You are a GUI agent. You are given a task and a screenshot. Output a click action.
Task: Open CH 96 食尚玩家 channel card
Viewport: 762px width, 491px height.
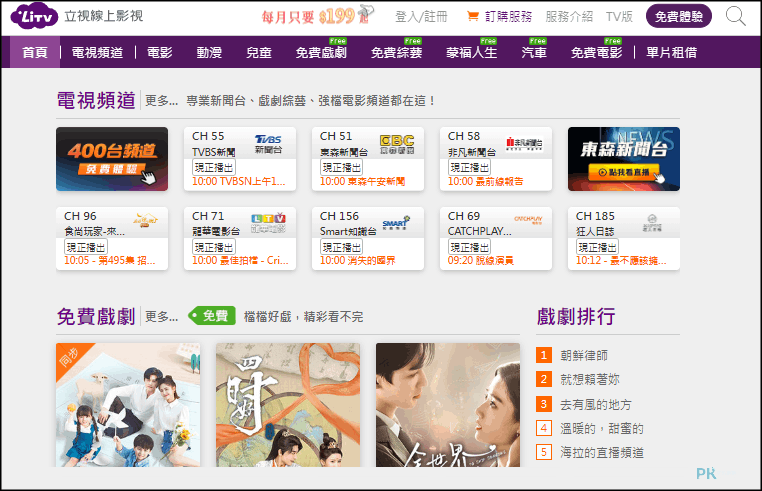[112, 238]
